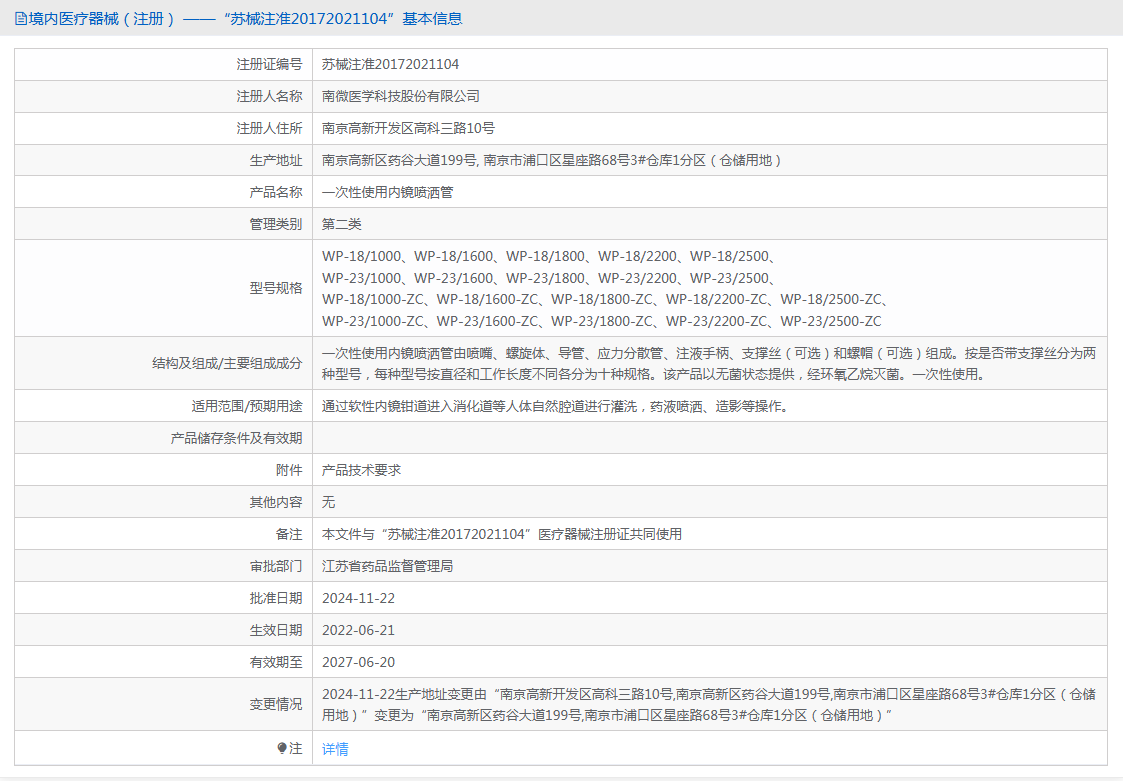Screen dimensions: 1123x781
Task: Click the document icon in the page header
Action: (x=21, y=19)
